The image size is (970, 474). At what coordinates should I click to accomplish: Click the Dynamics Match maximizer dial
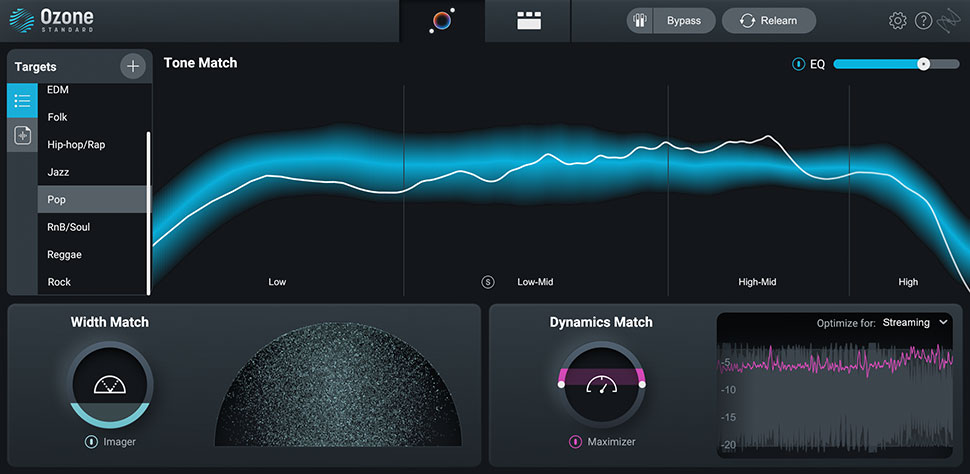(x=600, y=384)
